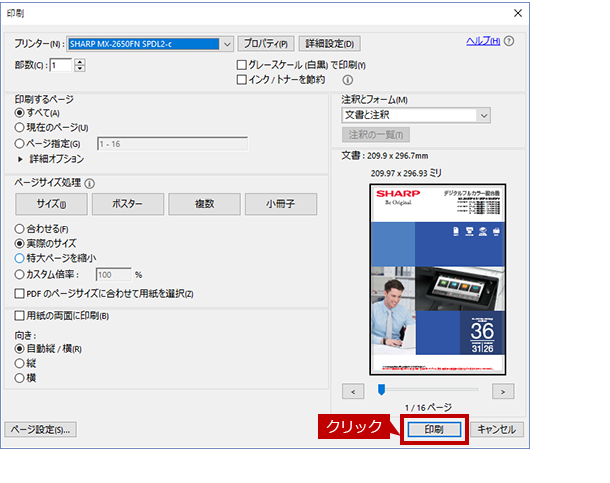Choose the 複数 page handling tab
The image size is (610, 483).
click(204, 204)
